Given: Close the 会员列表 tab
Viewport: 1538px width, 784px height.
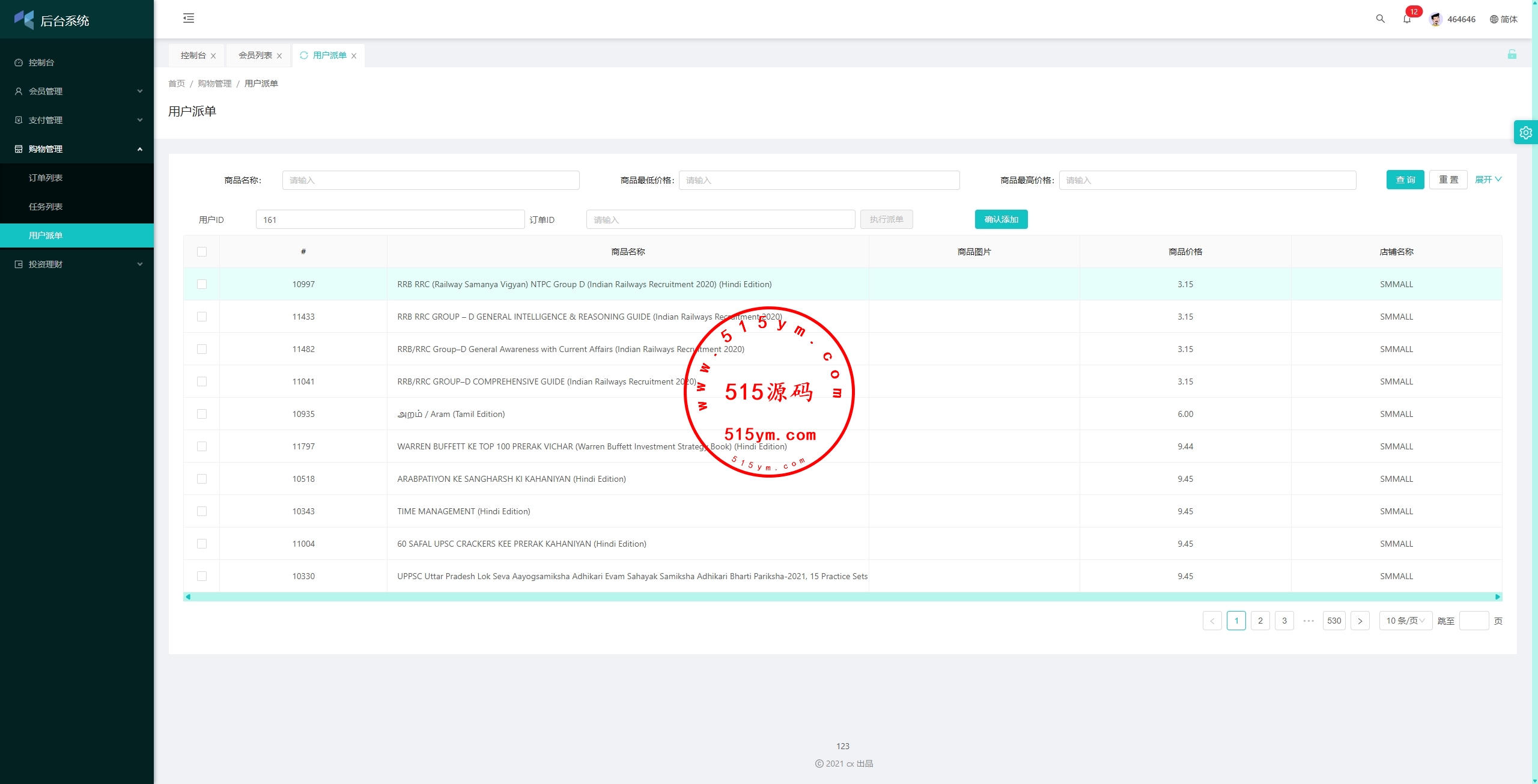Looking at the screenshot, I should [x=279, y=56].
